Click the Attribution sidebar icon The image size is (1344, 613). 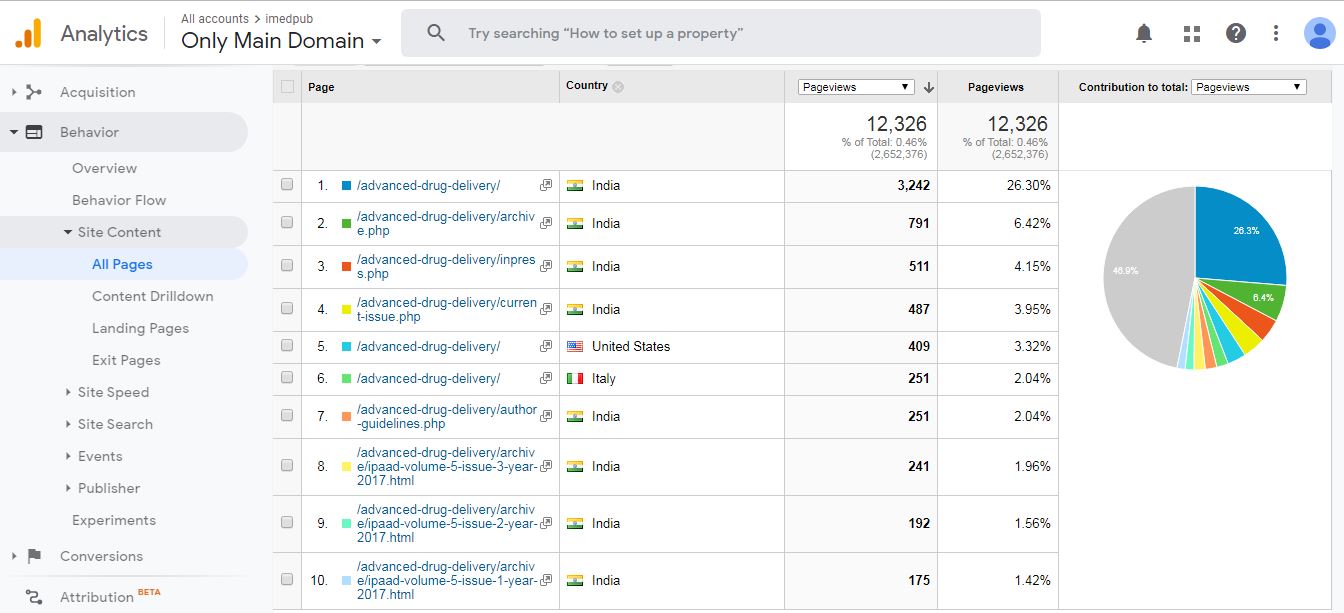coord(34,597)
